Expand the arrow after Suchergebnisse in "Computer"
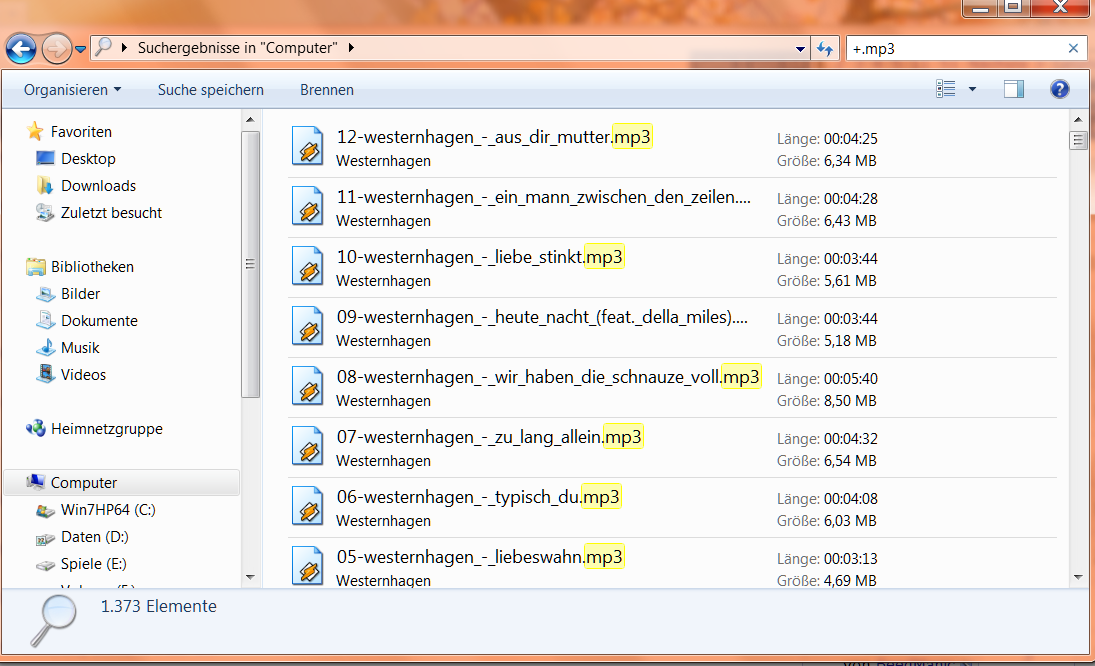This screenshot has height=666, width=1095. [351, 47]
